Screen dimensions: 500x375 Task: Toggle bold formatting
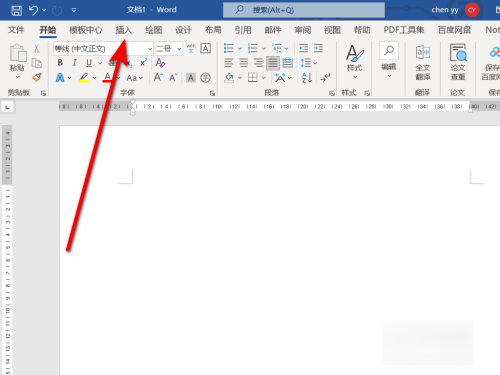60,63
